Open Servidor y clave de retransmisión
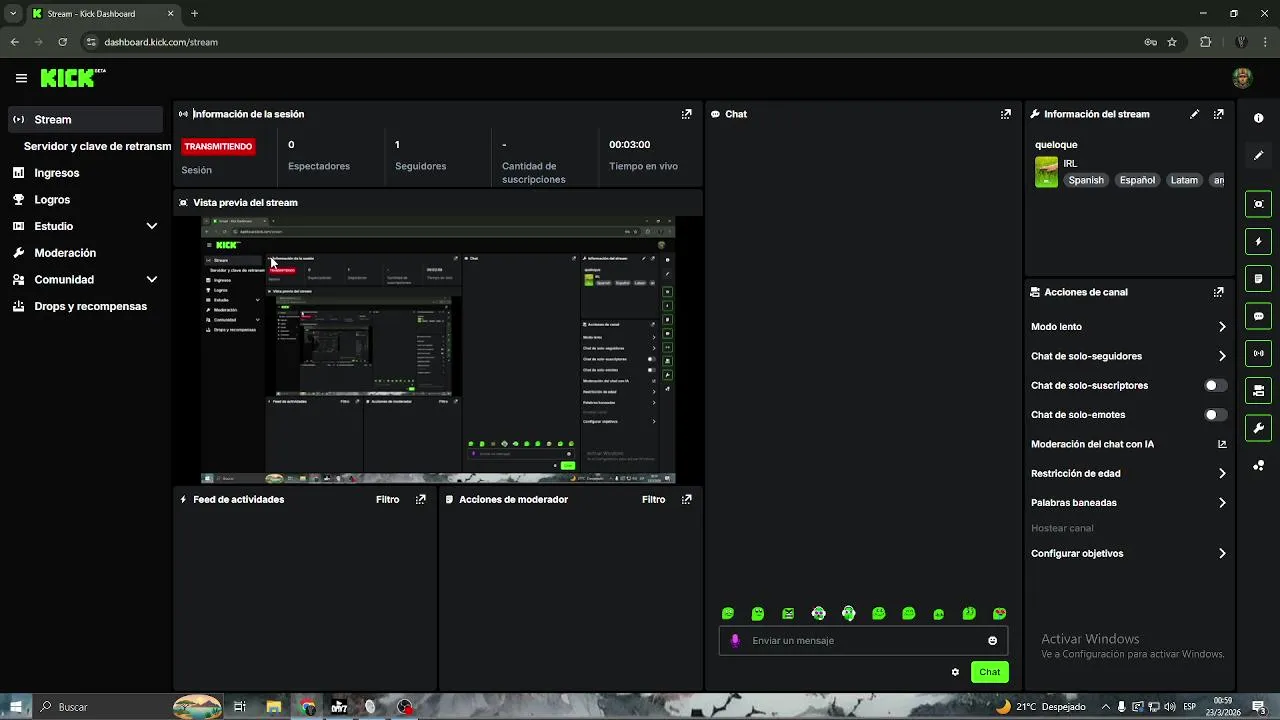This screenshot has width=1280, height=720. [97, 146]
